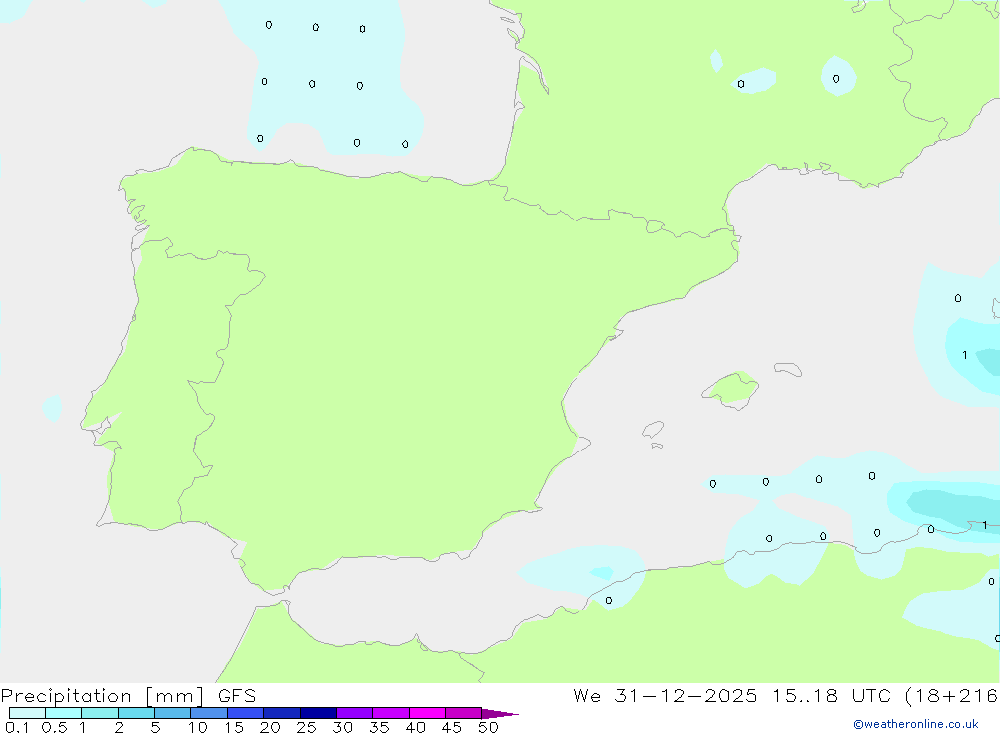Pick the 1–2 mm legend color segment
The image size is (1000, 733).
coord(99,713)
